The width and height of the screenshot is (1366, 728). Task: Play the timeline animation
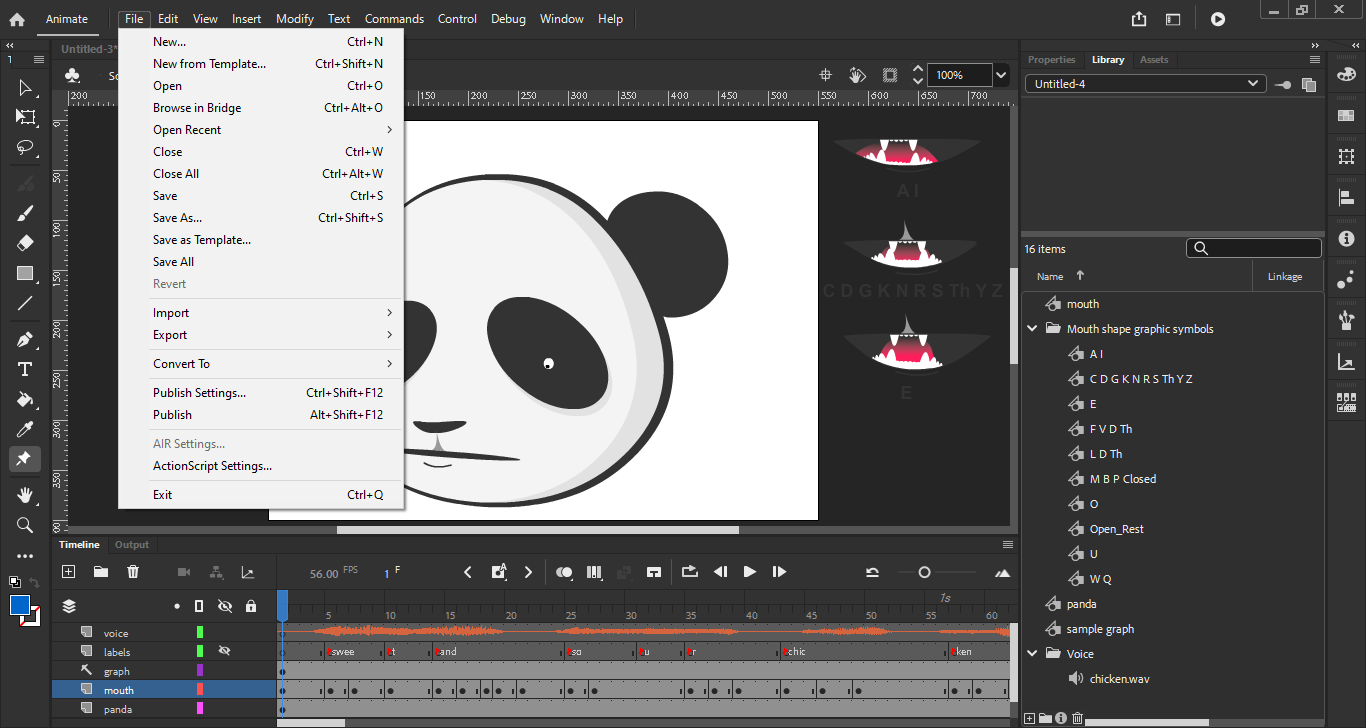coord(750,572)
